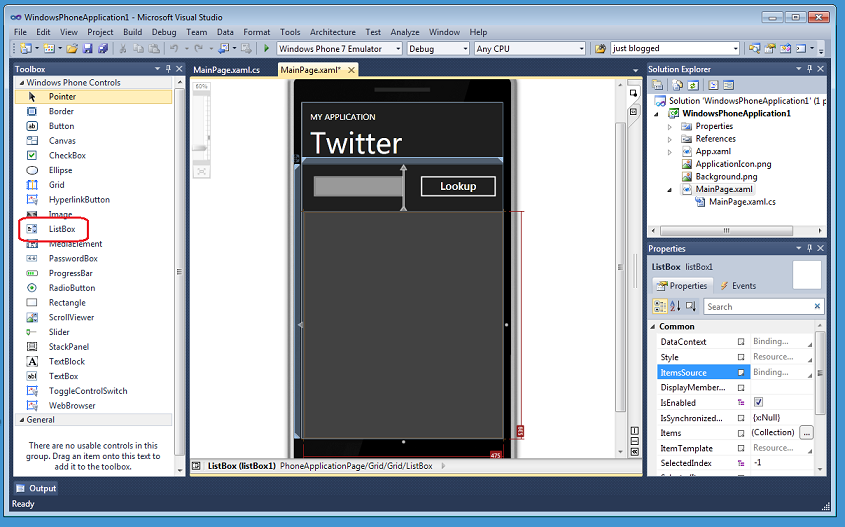Viewport: 845px width, 527px height.
Task: Click the Style property marker square
Action: [x=741, y=357]
